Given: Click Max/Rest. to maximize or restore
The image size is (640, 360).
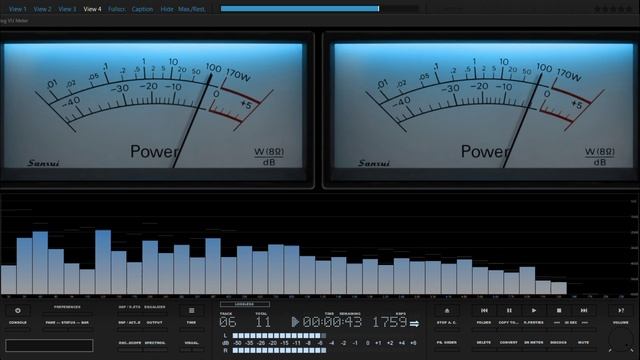Looking at the screenshot, I should point(191,9).
